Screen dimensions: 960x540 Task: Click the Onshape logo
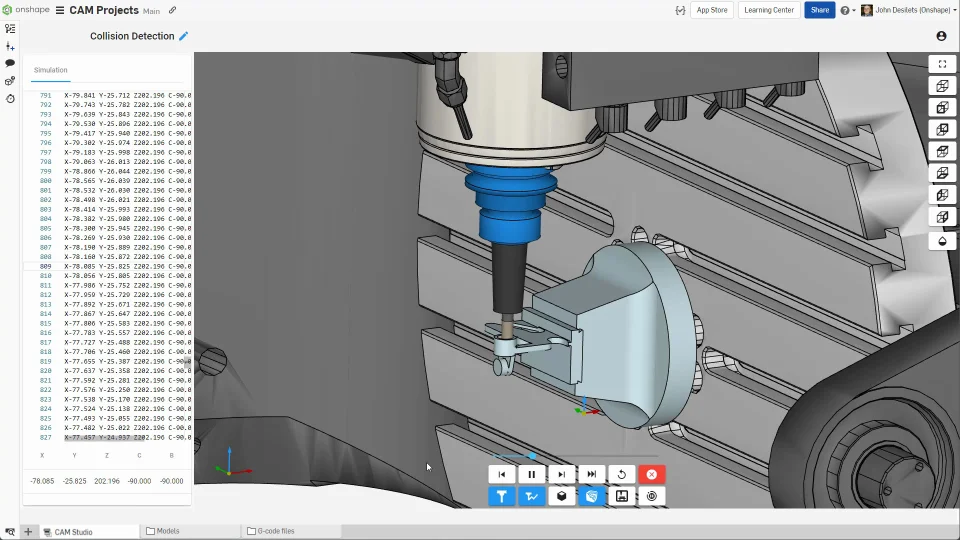click(x=25, y=10)
